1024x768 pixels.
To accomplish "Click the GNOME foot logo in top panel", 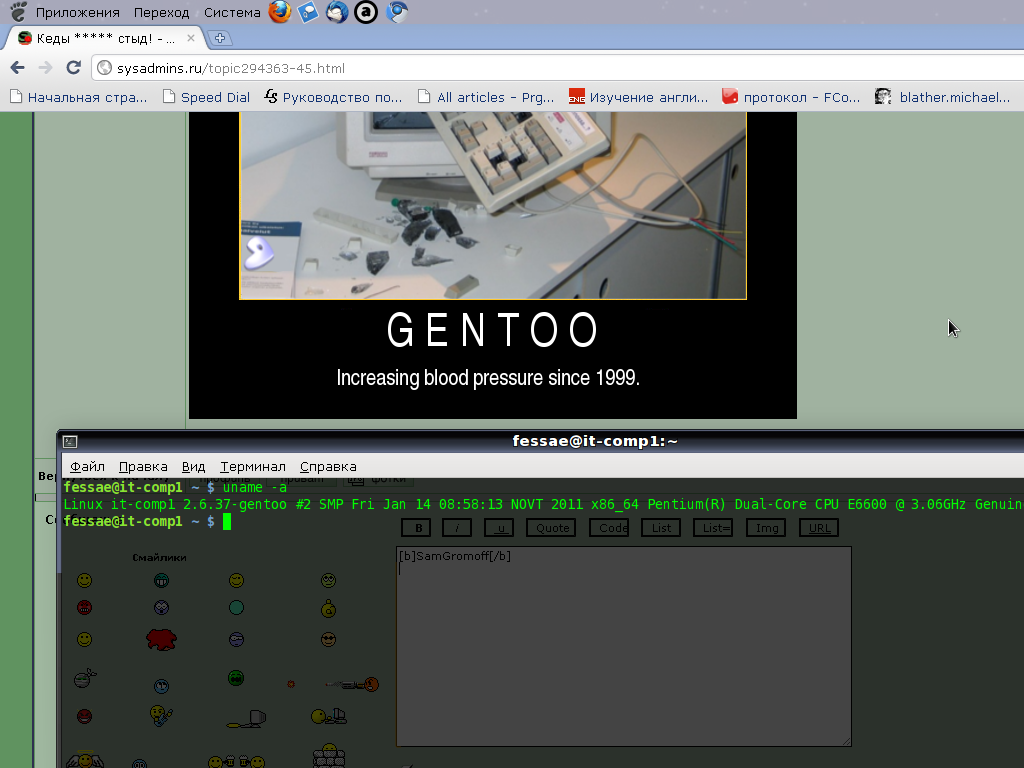I will 18,11.
